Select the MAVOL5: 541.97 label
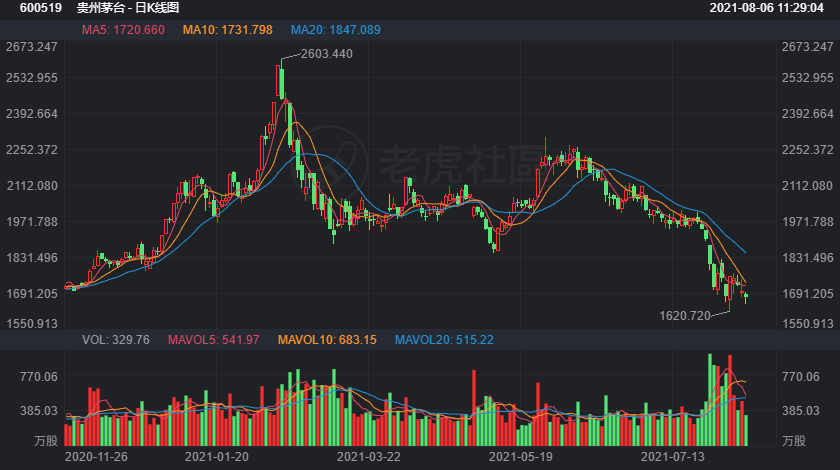The height and width of the screenshot is (470, 840). coord(214,340)
